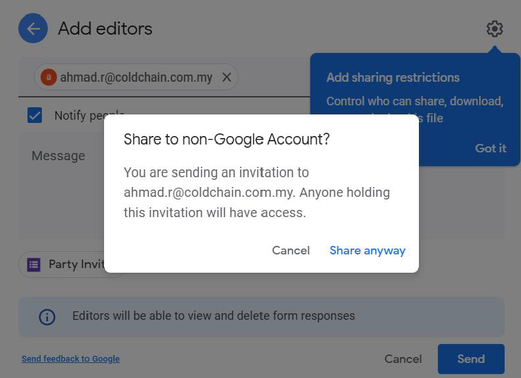
Task: Dismiss the tooltip with Got it
Action: pos(490,148)
